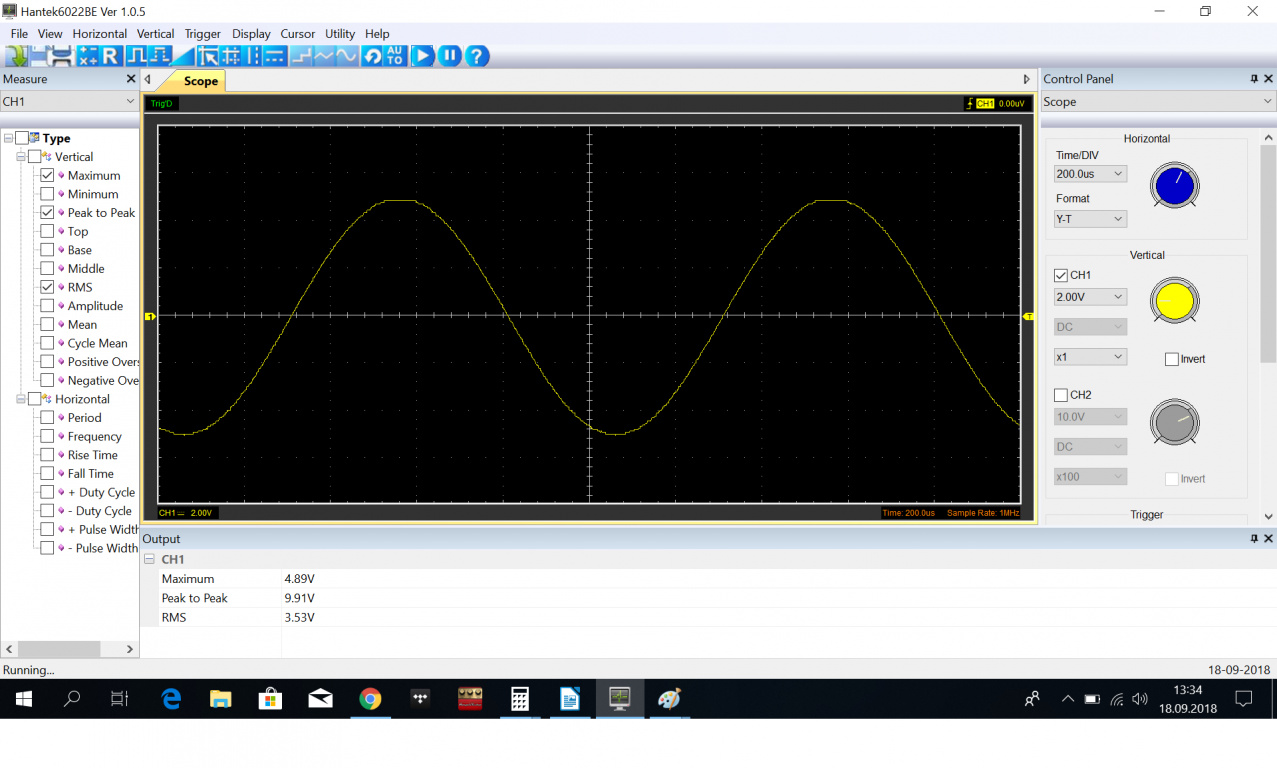Viewport: 1277px width, 768px height.
Task: Open the Utility menu
Action: coord(340,34)
